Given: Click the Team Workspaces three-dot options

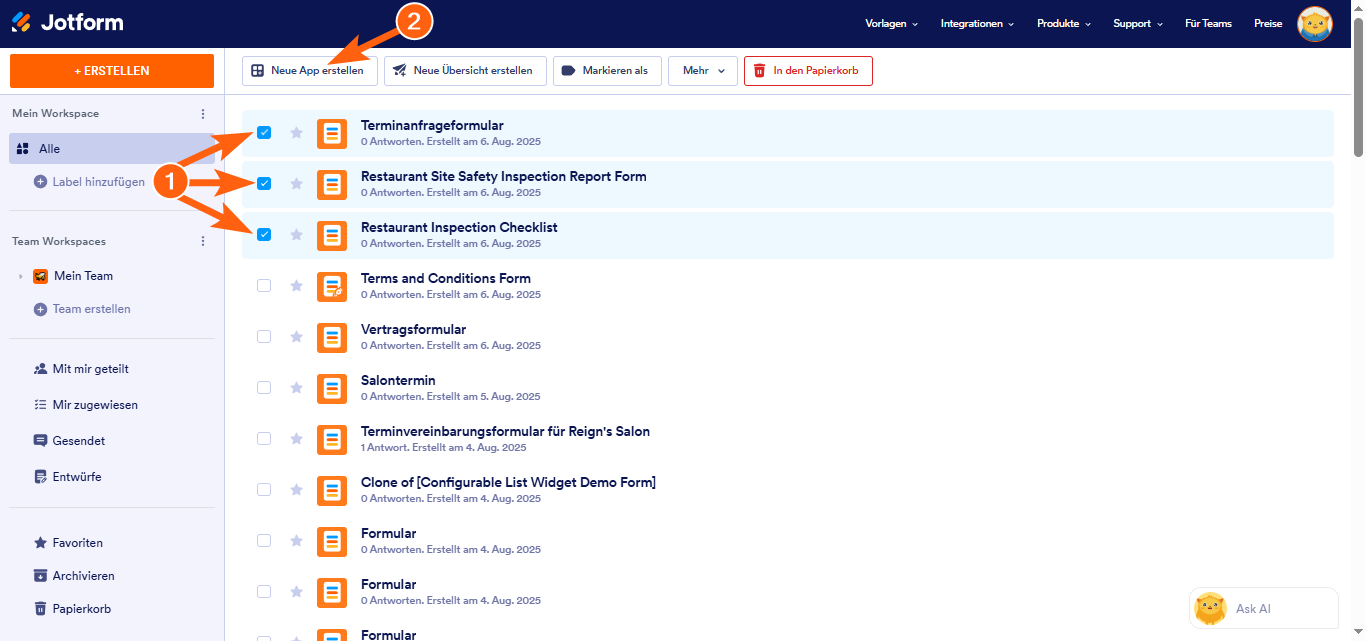Looking at the screenshot, I should tap(203, 241).
